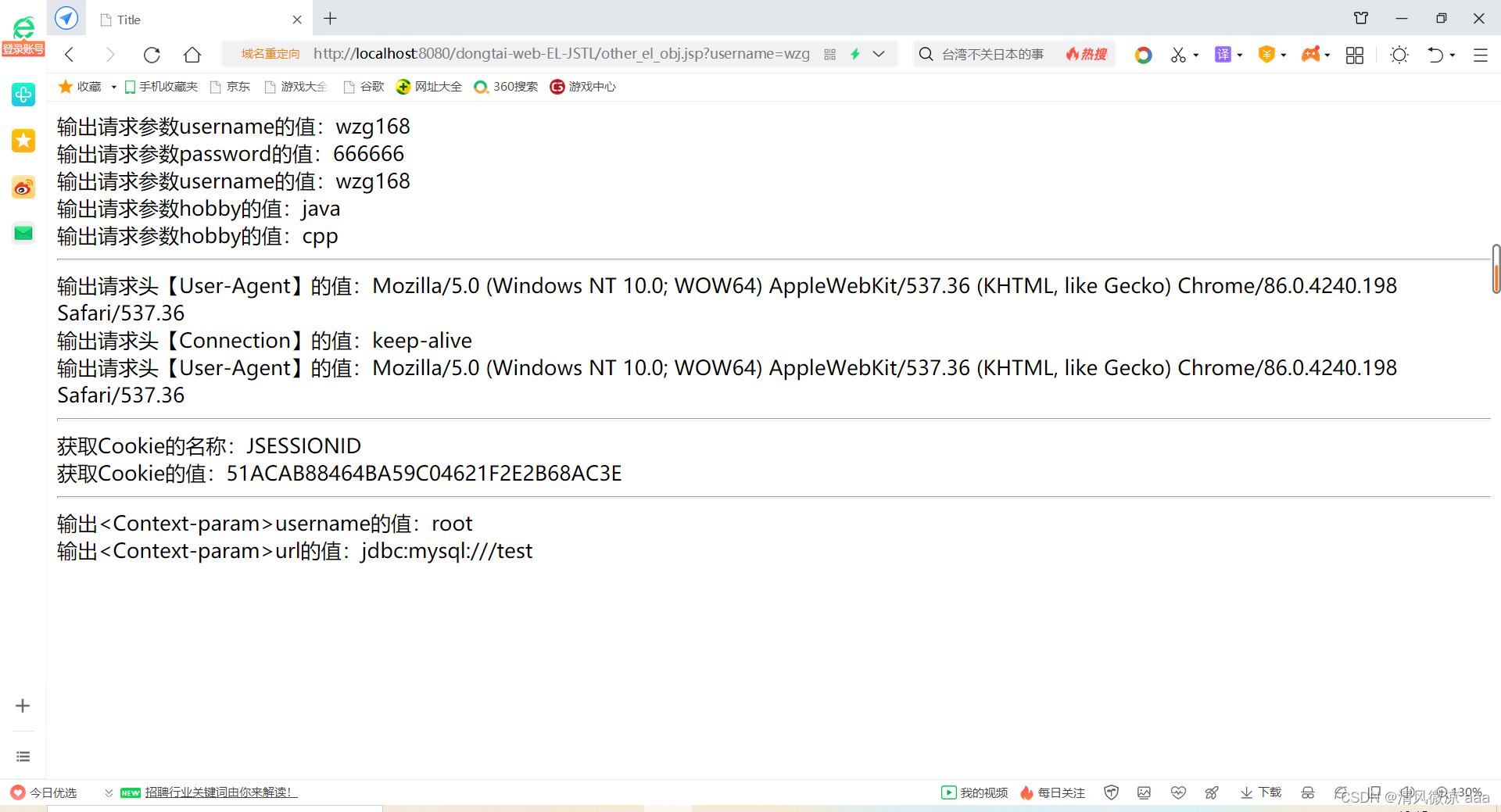1501x812 pixels.
Task: Reload the current page
Action: click(x=152, y=54)
